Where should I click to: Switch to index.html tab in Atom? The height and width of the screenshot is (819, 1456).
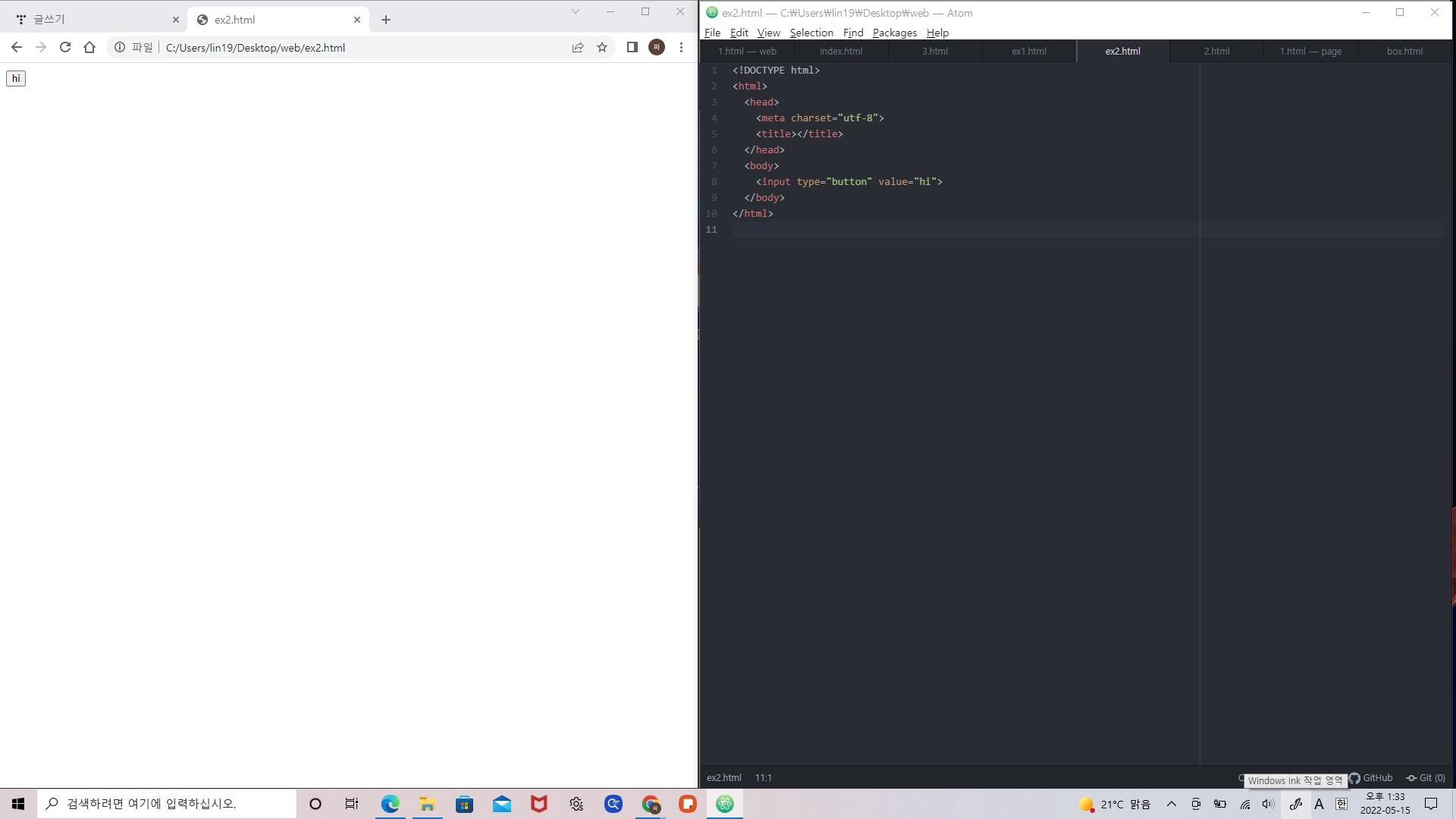pyautogui.click(x=840, y=51)
